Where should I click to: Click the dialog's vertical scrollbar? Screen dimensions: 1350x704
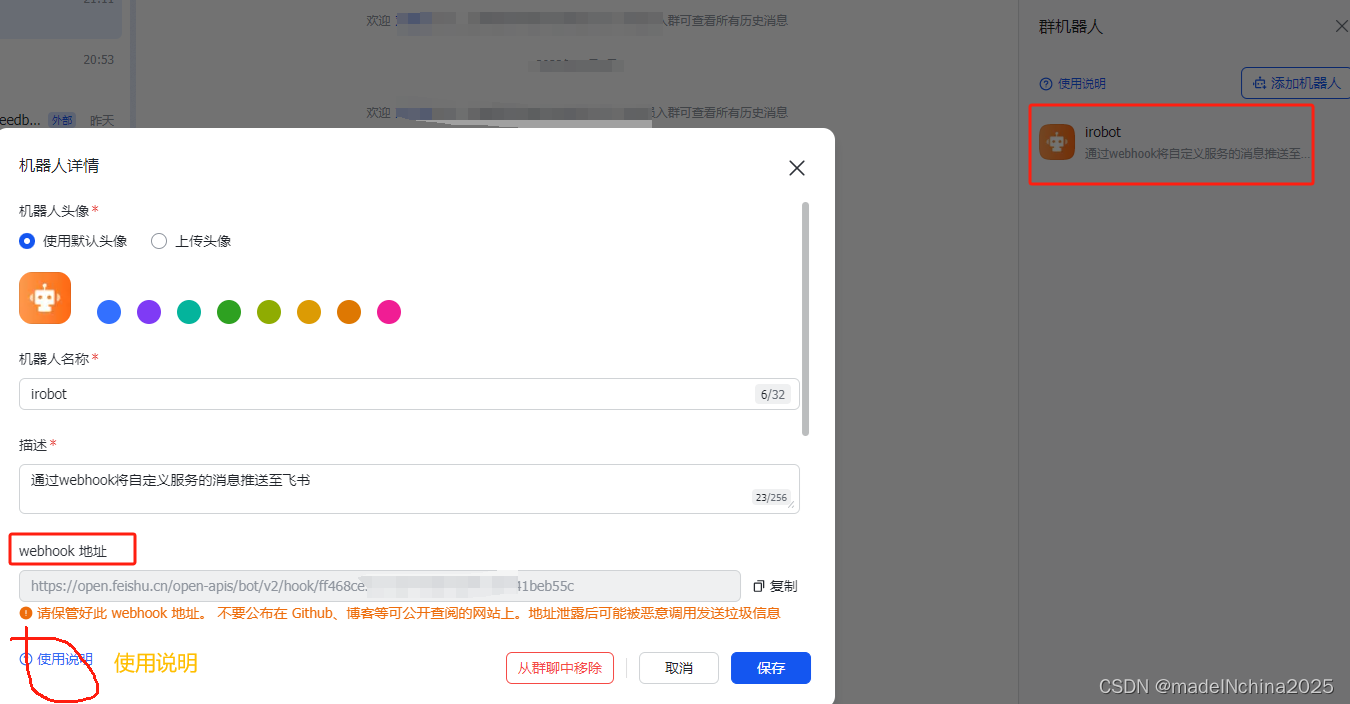(x=806, y=319)
